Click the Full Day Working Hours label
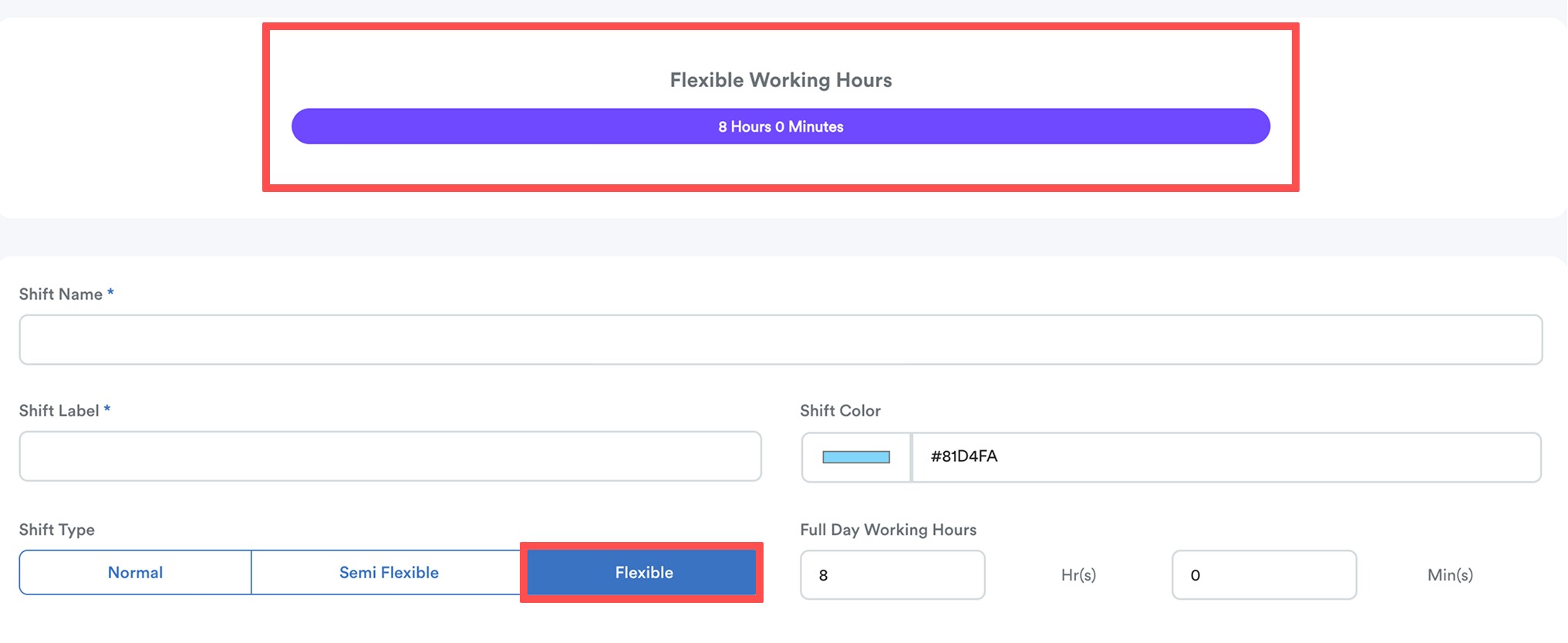The width and height of the screenshot is (1568, 643). click(889, 530)
